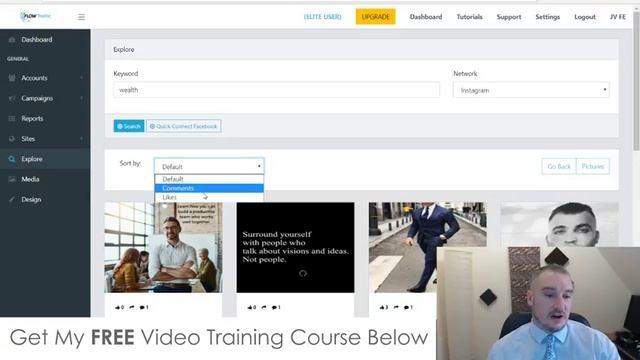This screenshot has height=360, width=640.
Task: Click the Design pencil icon
Action: (12, 200)
